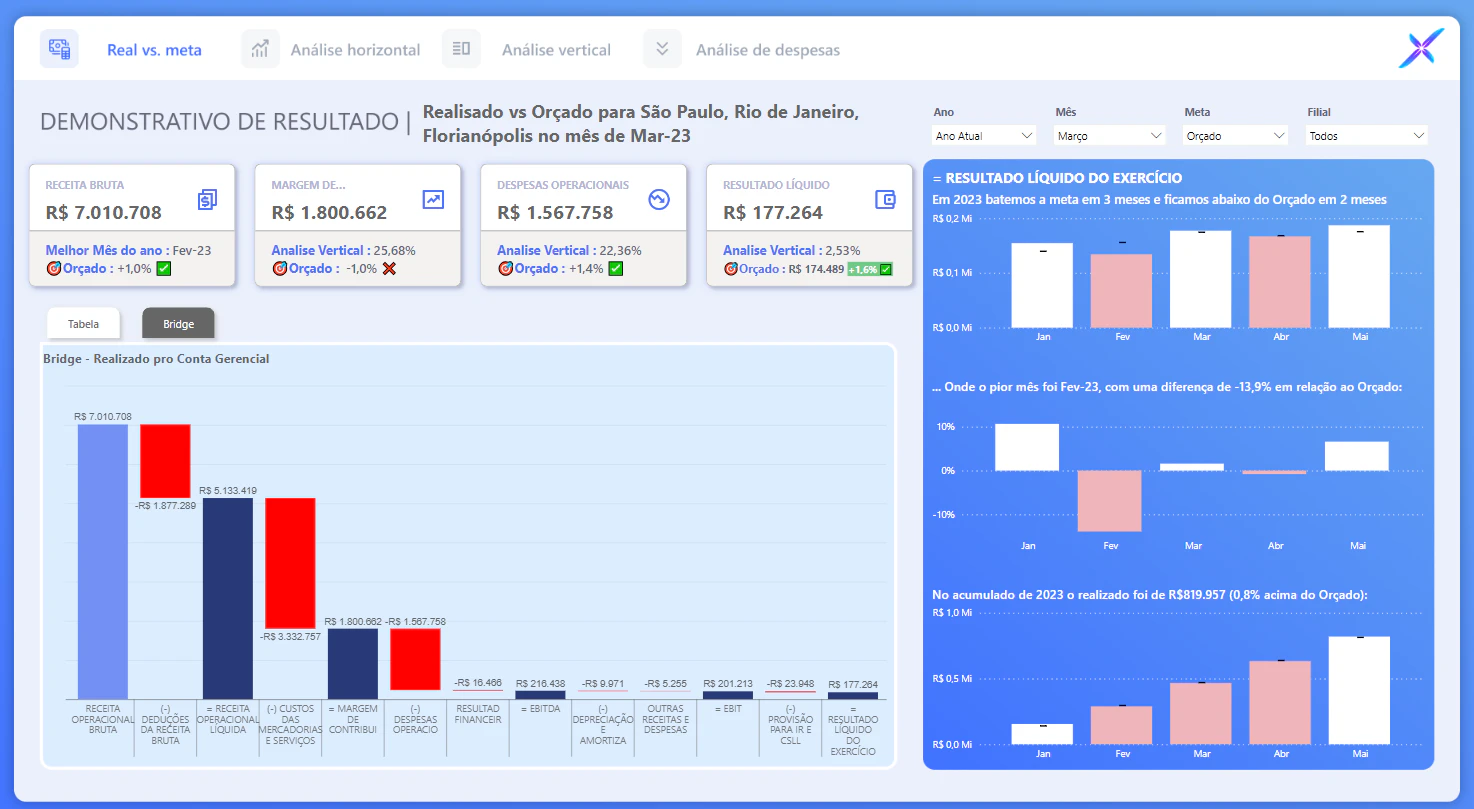Screen dimensions: 1474x809
Task: Click the red X mark in Margem card
Action: tap(389, 268)
